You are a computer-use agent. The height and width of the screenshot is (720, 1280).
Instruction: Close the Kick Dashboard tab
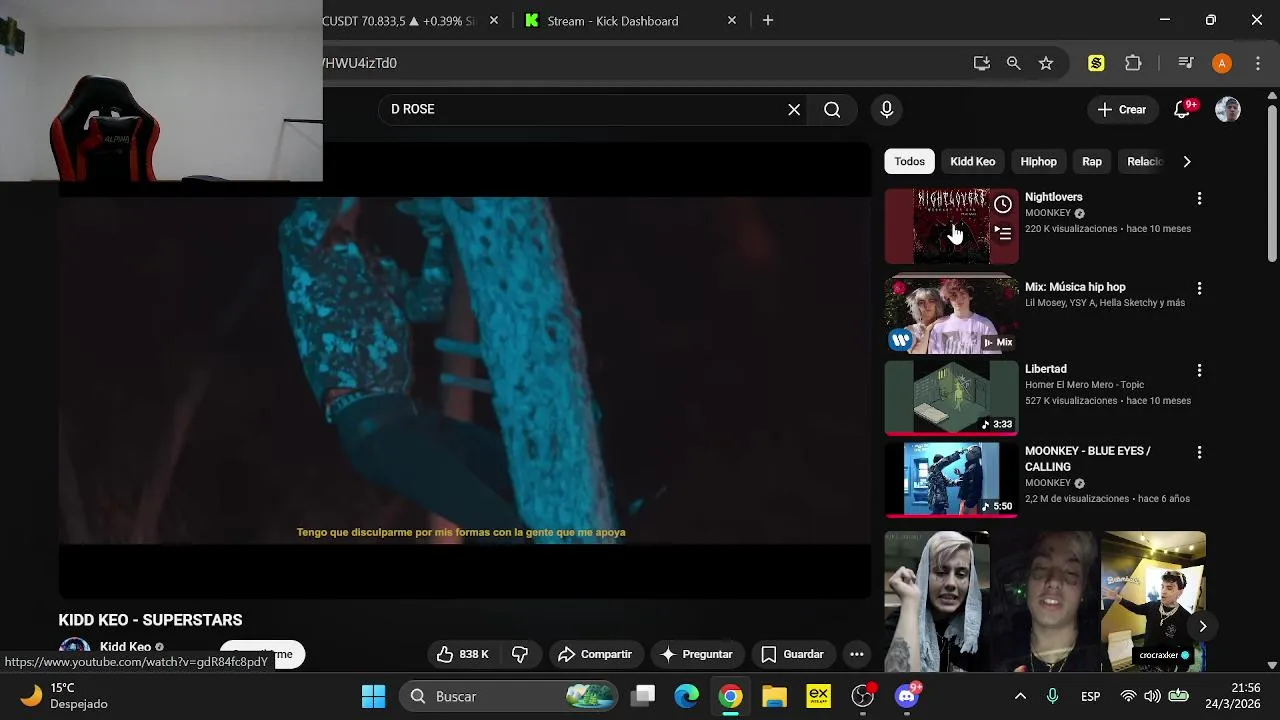[x=732, y=20]
